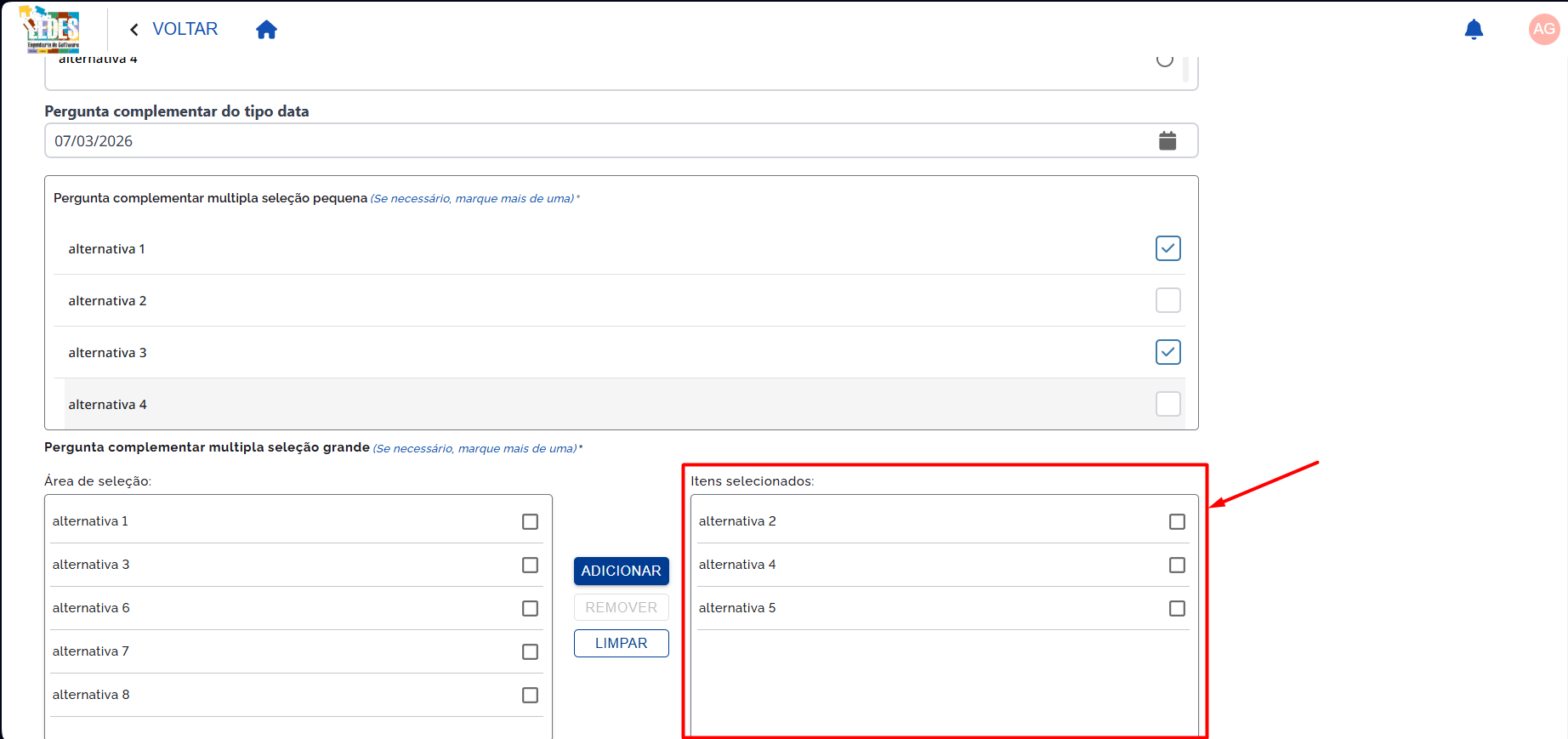
Task: Click the date field 07/03/2026
Action: (621, 141)
